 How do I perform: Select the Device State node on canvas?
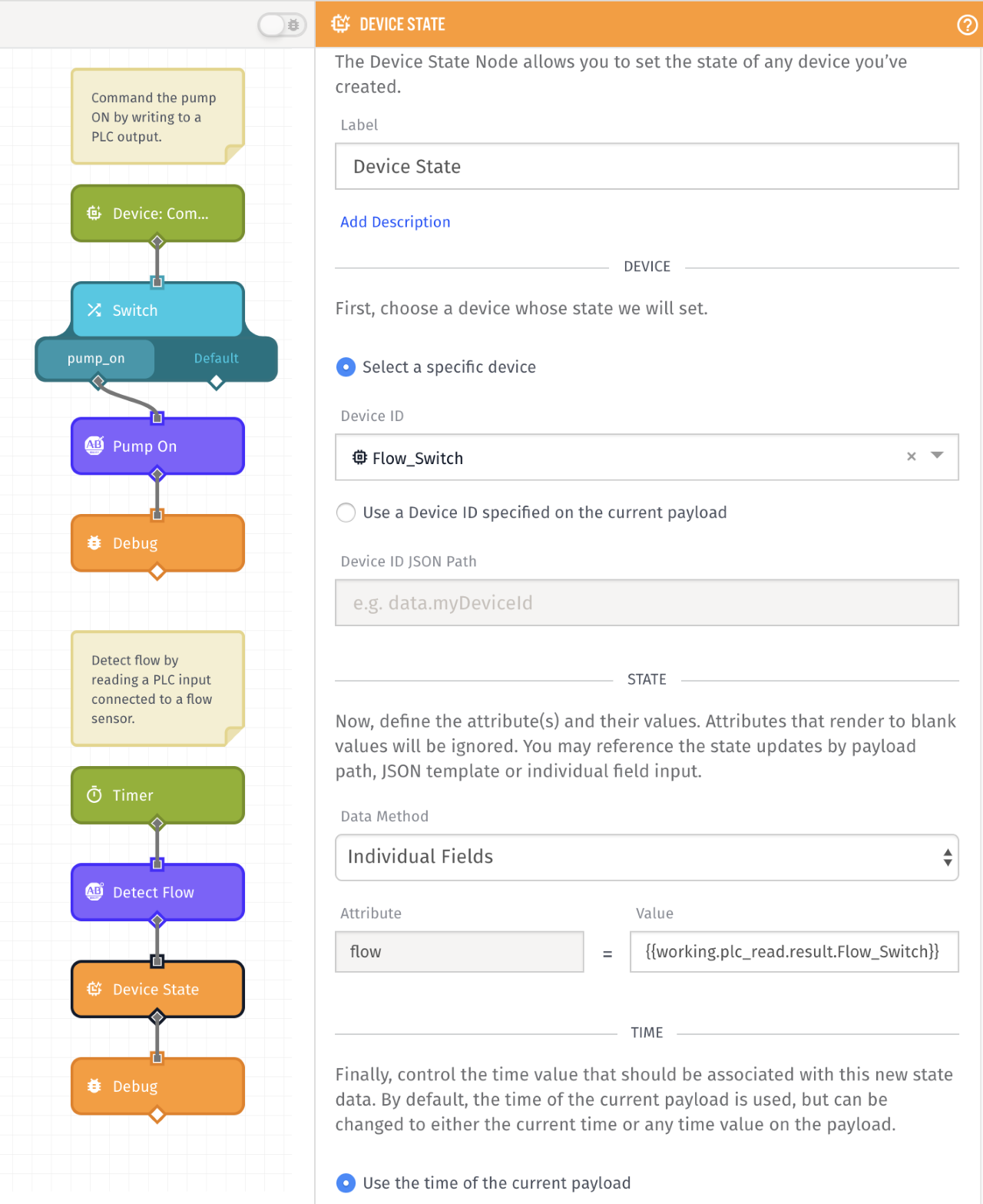(x=157, y=989)
